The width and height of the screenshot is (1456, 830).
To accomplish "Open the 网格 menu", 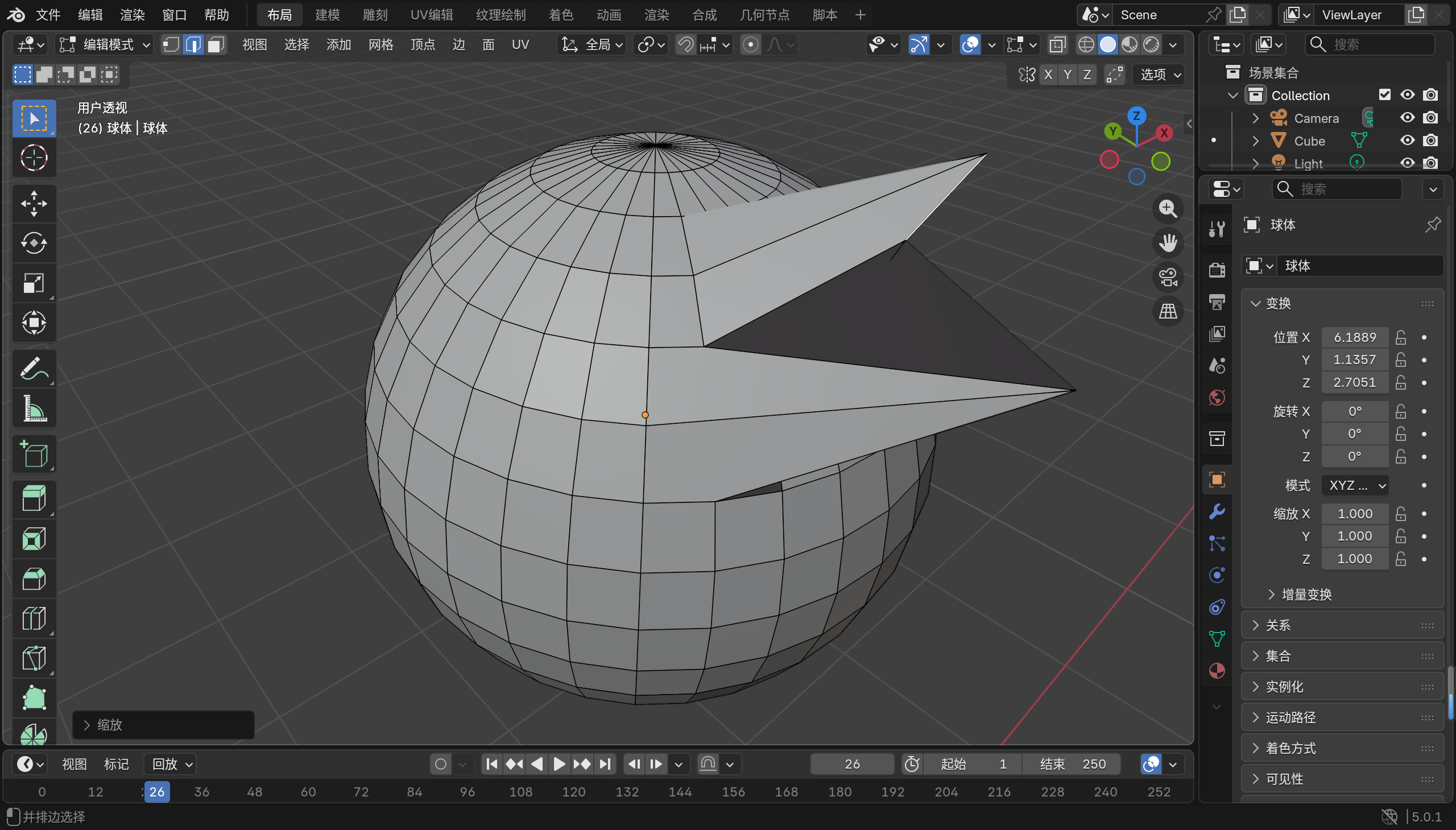I will pyautogui.click(x=380, y=44).
